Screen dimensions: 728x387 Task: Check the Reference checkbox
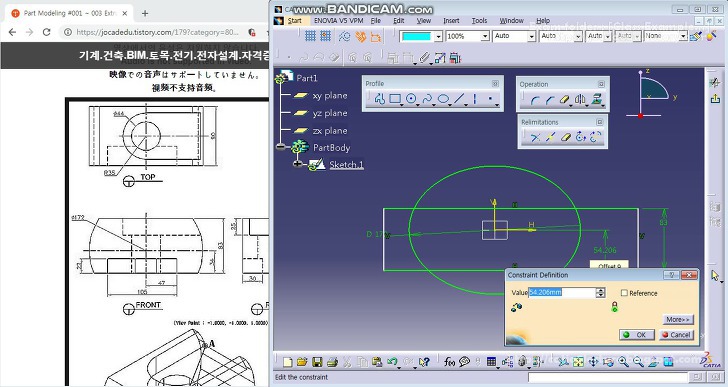(624, 293)
